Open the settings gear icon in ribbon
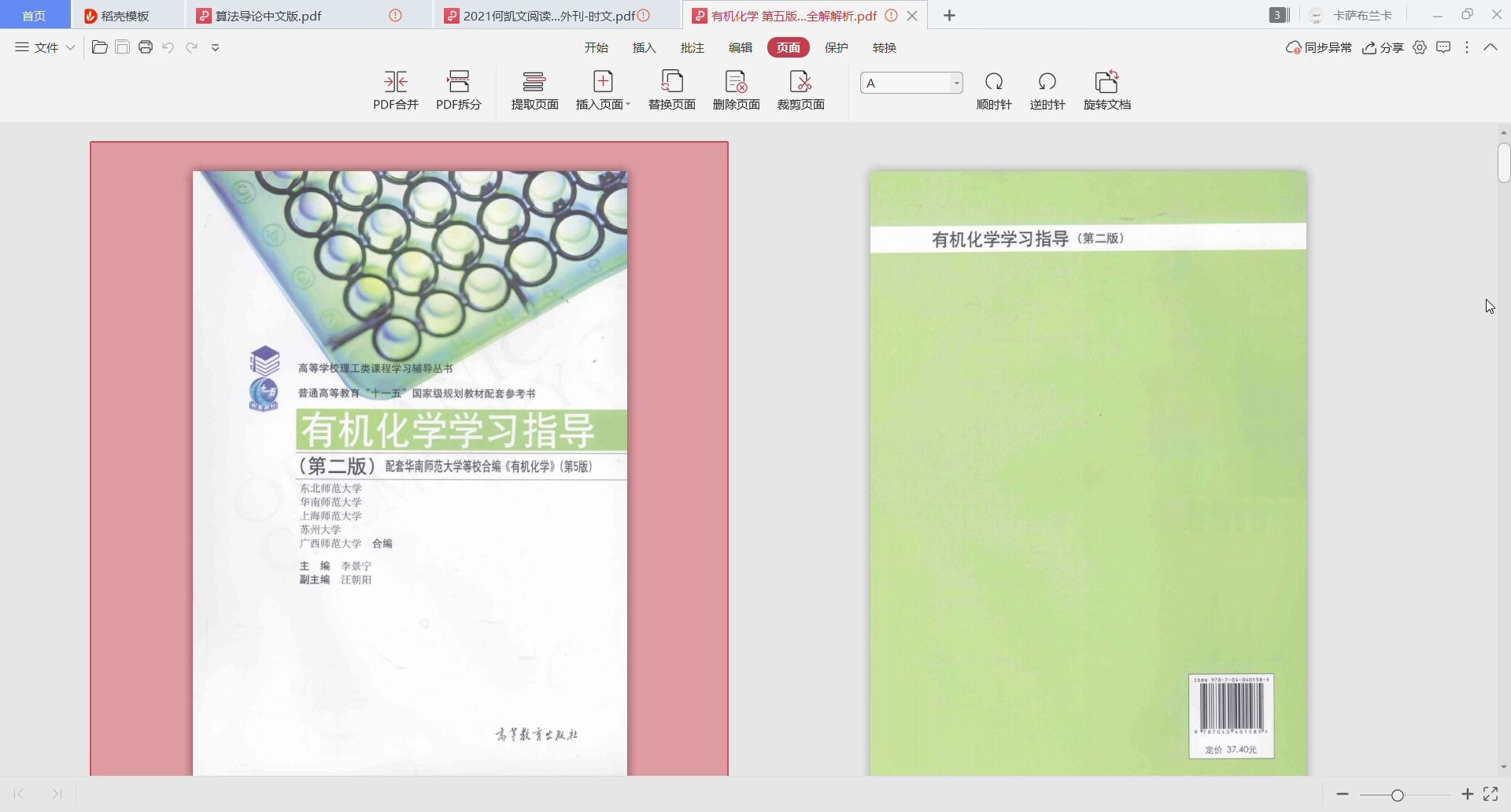 coord(1420,48)
